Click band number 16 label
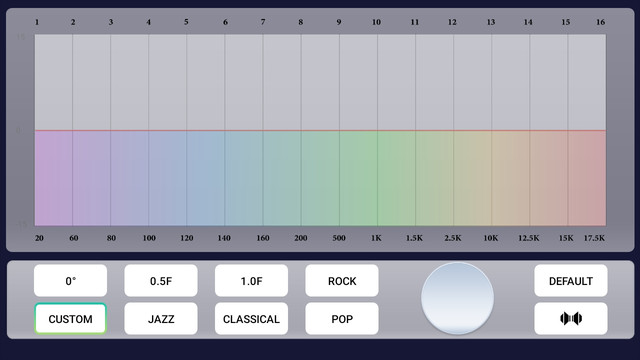The height and width of the screenshot is (360, 640). [x=600, y=22]
